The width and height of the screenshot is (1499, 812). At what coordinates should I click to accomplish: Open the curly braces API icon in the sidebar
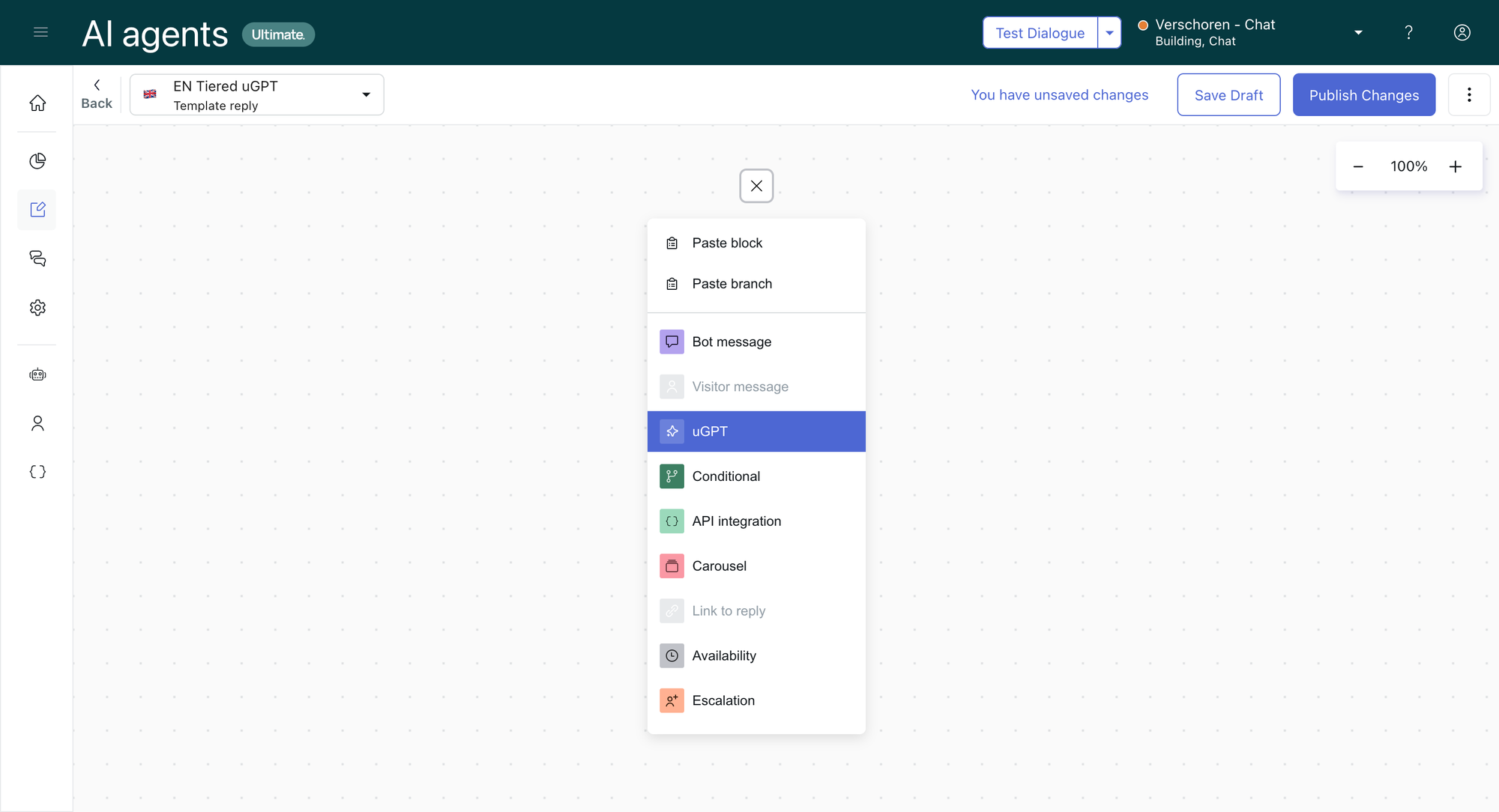click(37, 472)
